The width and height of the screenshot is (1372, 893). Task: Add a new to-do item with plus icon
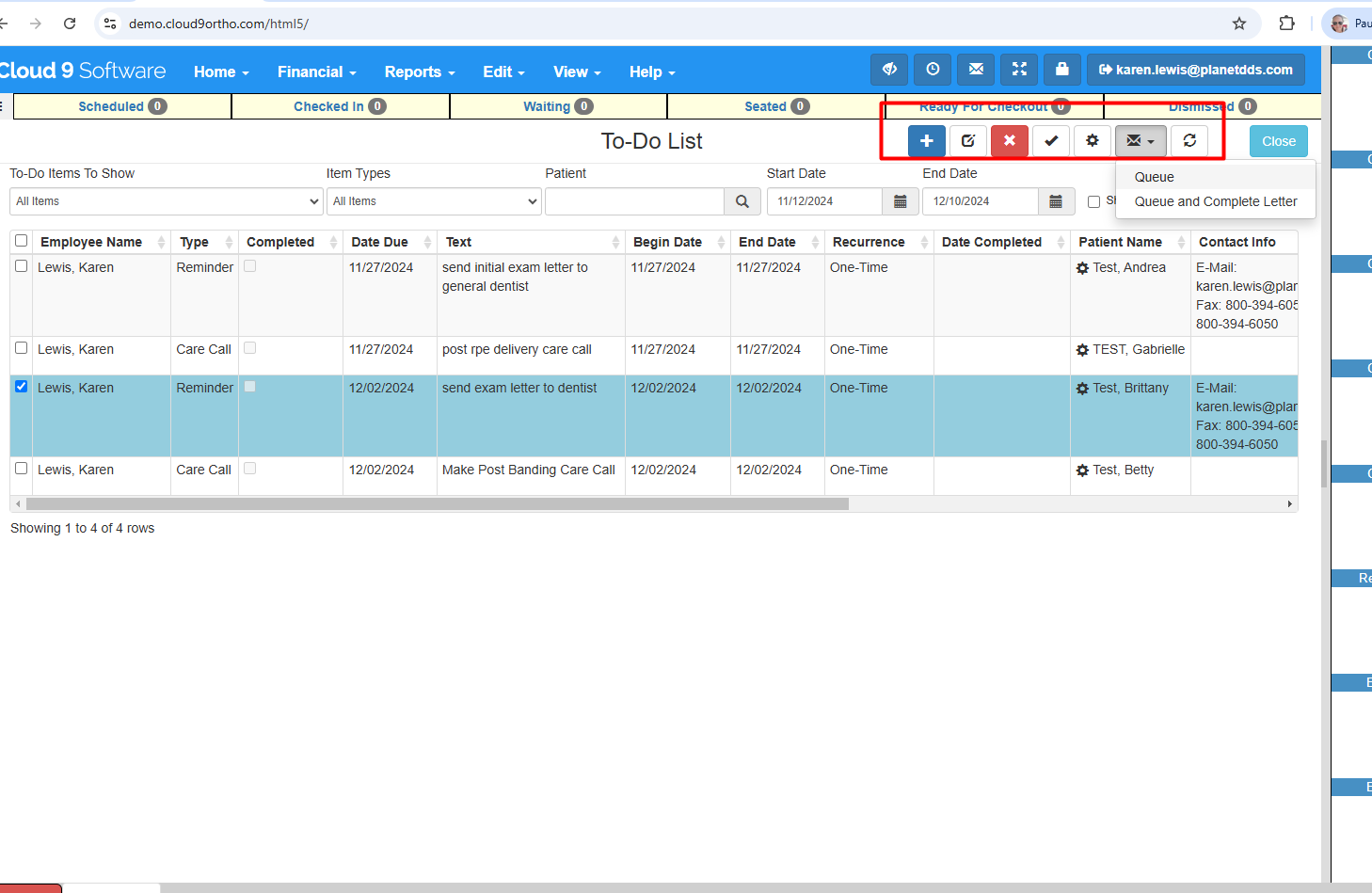(x=926, y=141)
